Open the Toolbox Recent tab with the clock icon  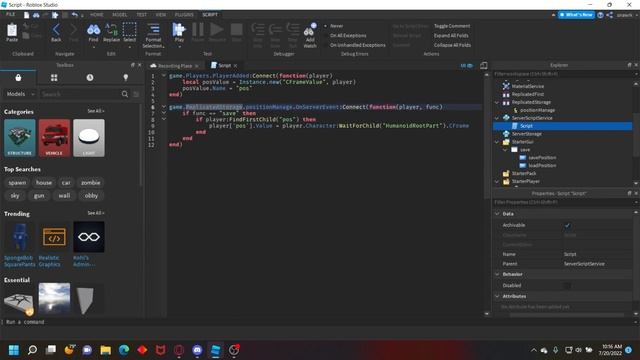pos(90,78)
